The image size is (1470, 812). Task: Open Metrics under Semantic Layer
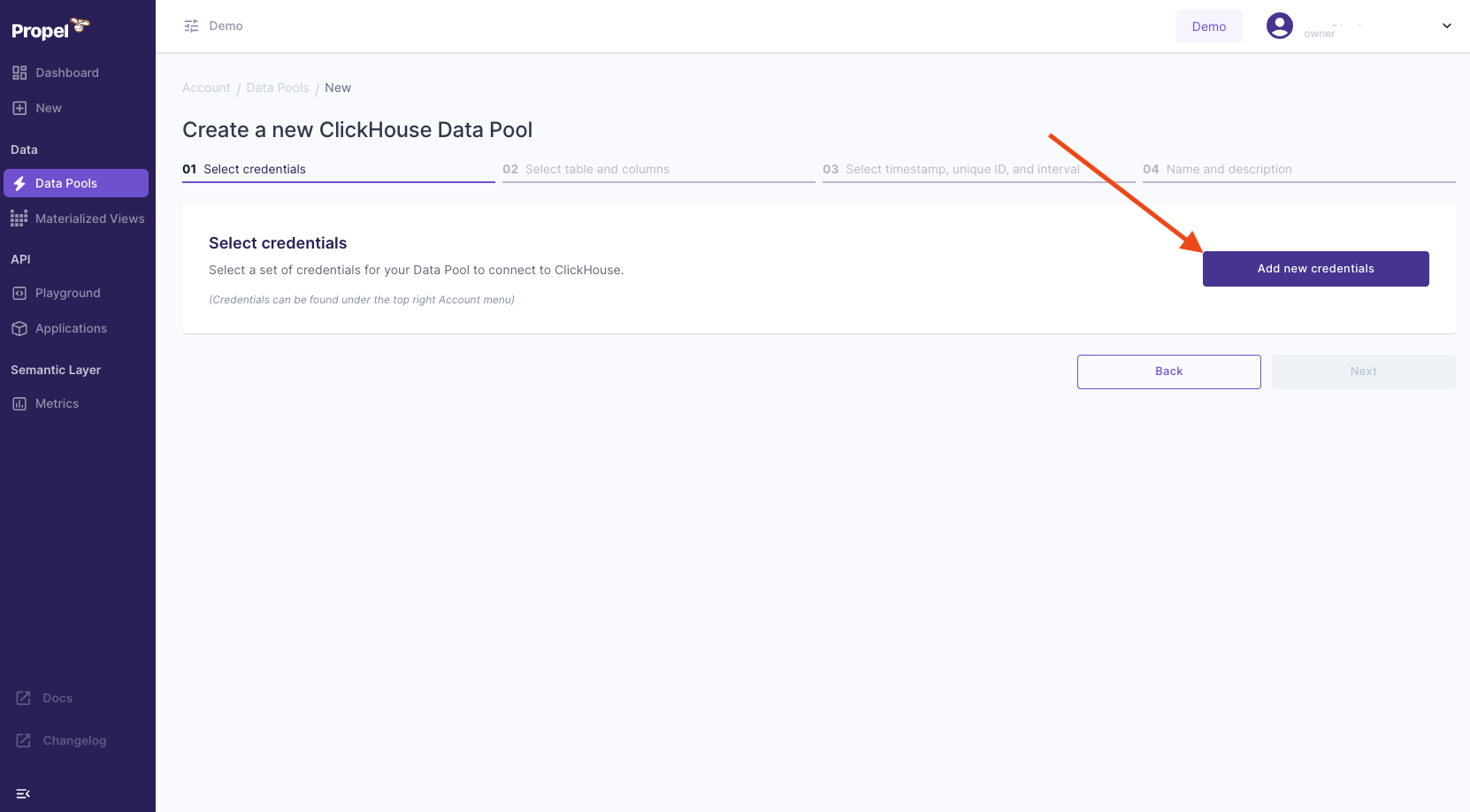click(x=57, y=402)
